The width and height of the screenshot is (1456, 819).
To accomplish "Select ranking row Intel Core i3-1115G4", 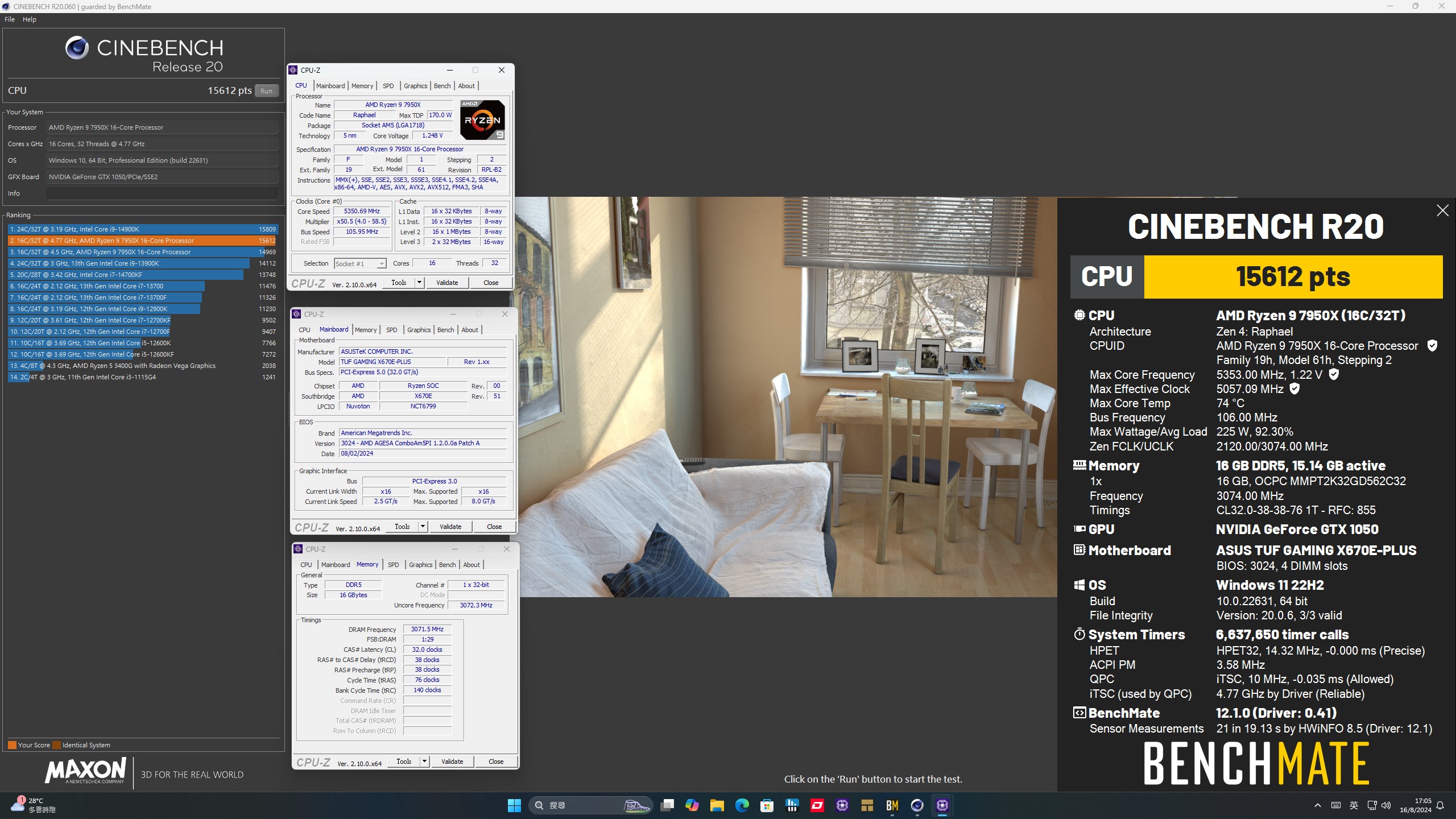I will point(142,377).
